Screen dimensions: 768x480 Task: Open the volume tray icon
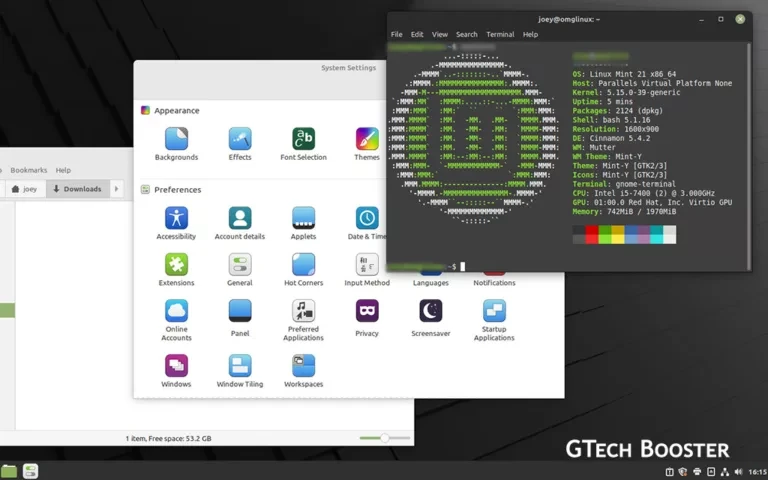(x=739, y=472)
